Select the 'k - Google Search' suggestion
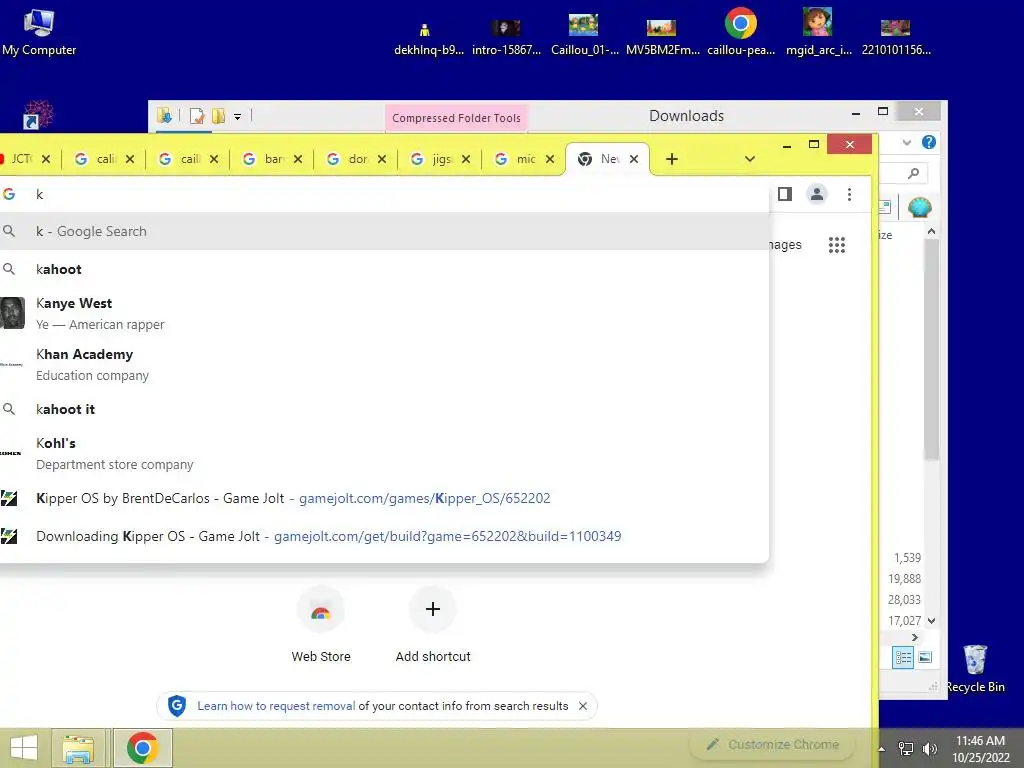This screenshot has width=1024, height=768. point(384,231)
